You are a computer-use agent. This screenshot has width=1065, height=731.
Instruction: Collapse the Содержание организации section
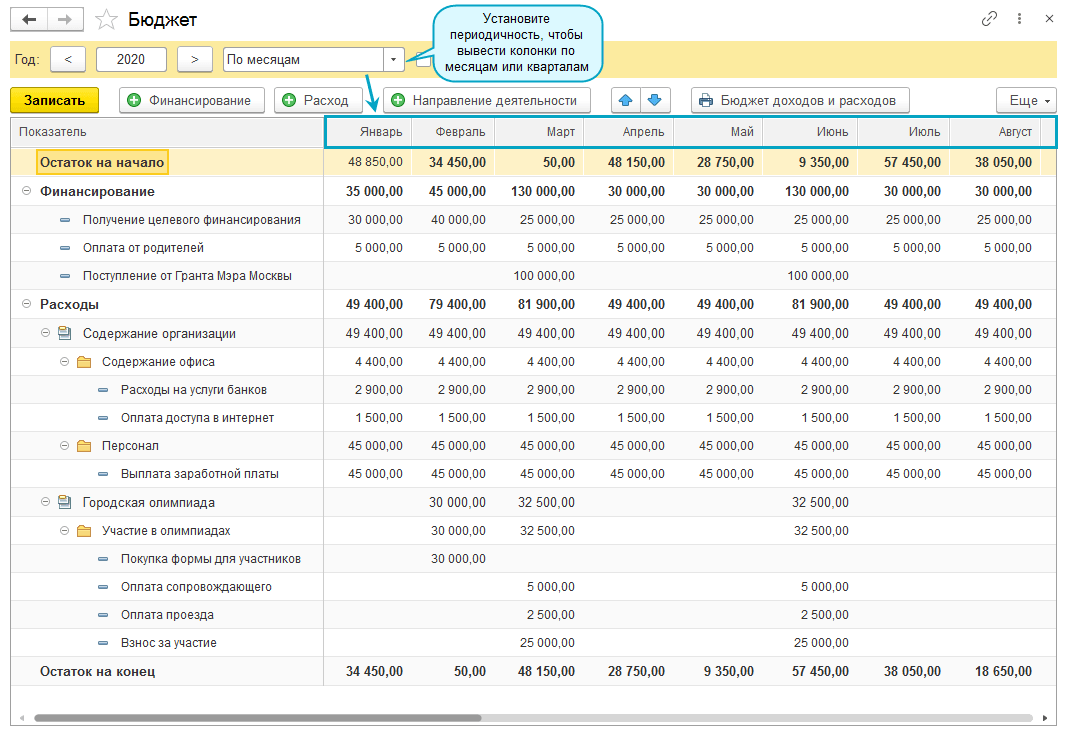[x=46, y=333]
